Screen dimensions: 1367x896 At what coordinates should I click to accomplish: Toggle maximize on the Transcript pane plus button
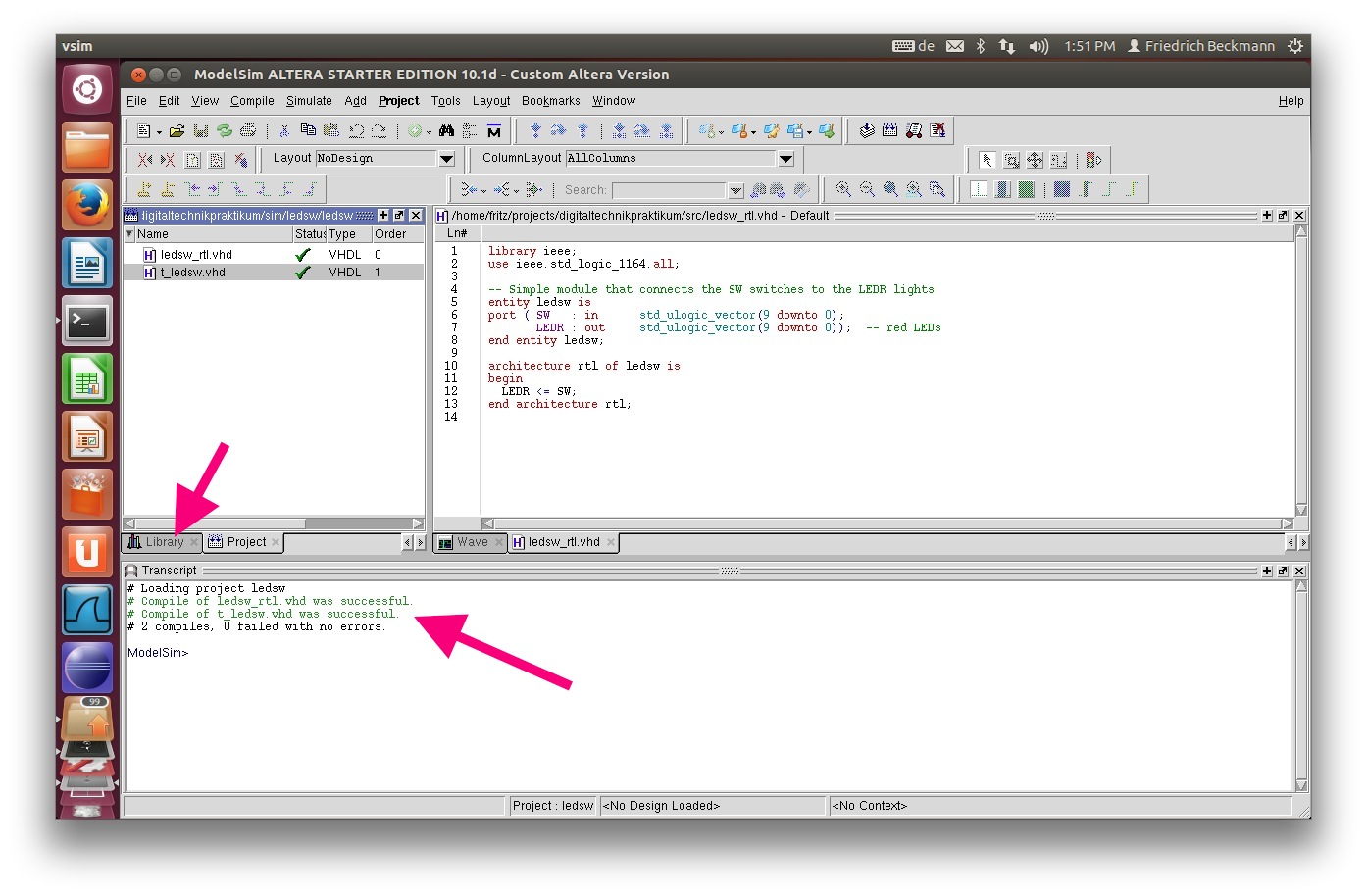(1267, 571)
